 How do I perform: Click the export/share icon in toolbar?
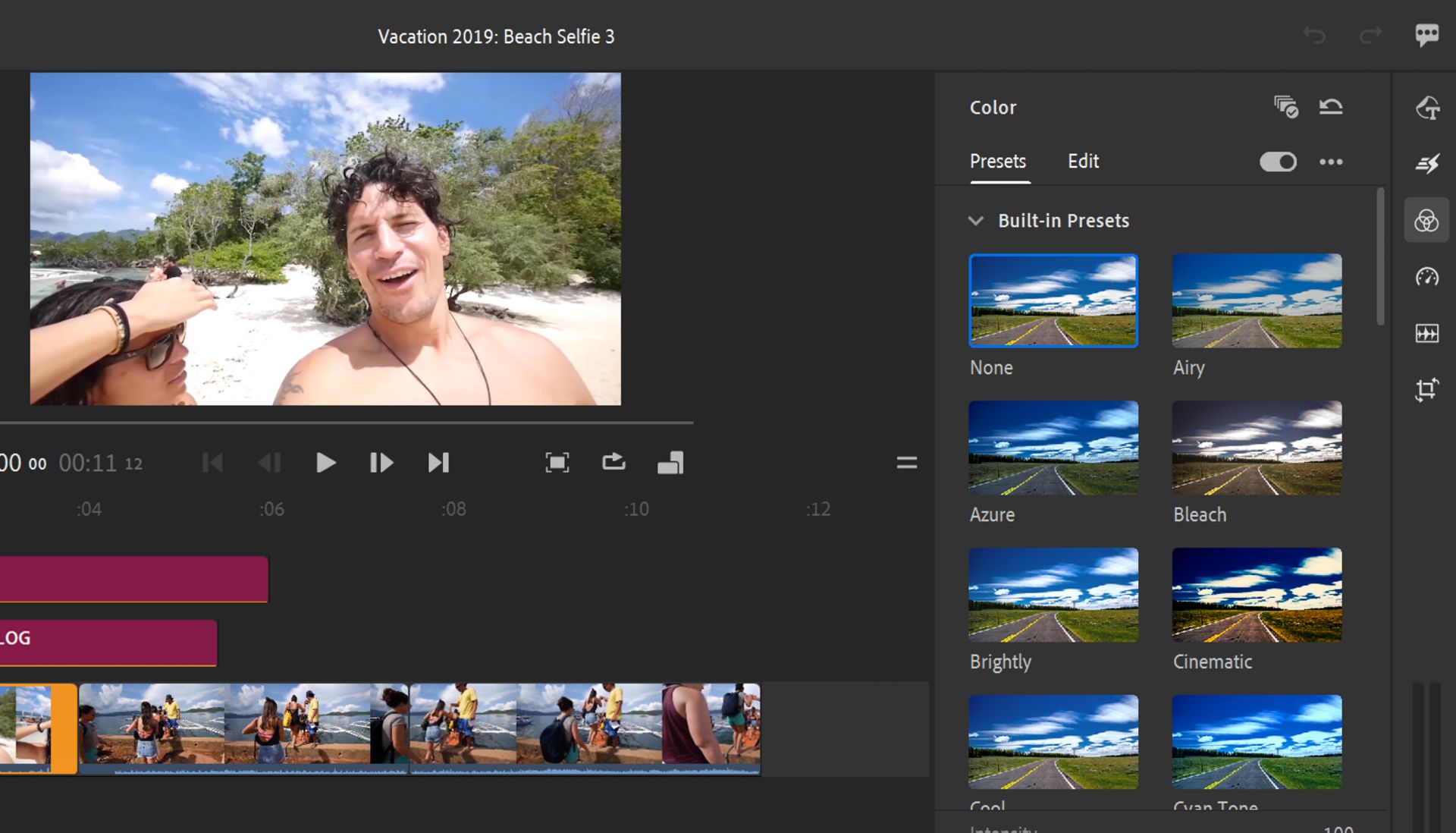pyautogui.click(x=614, y=462)
